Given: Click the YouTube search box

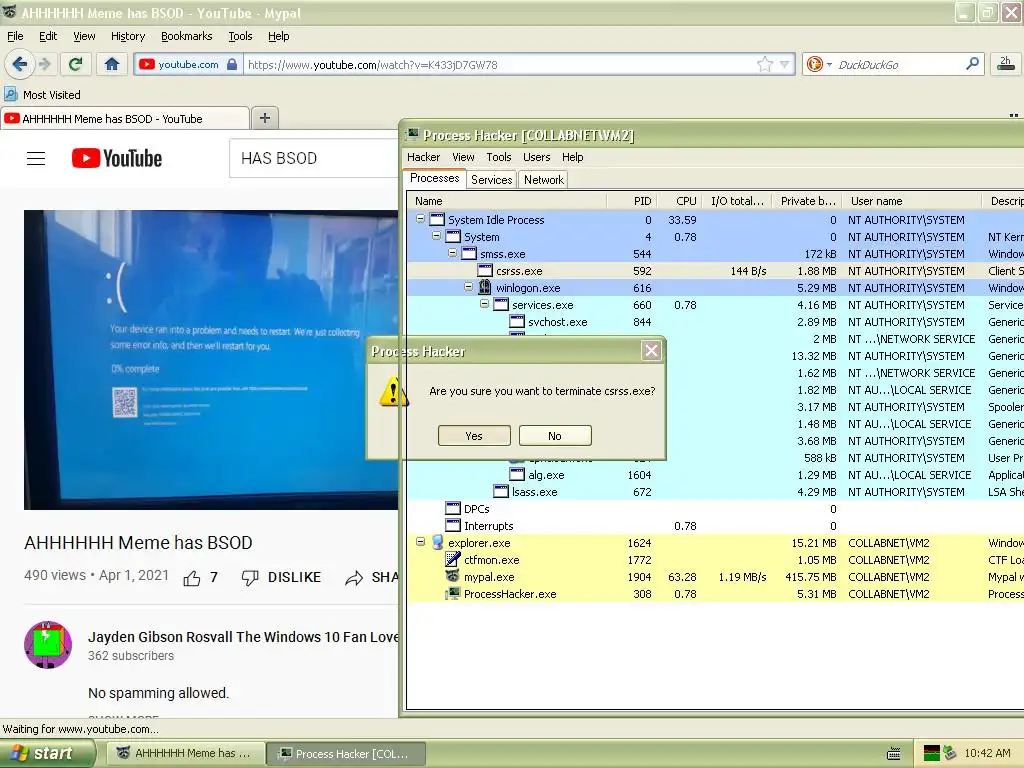Looking at the screenshot, I should coord(313,158).
